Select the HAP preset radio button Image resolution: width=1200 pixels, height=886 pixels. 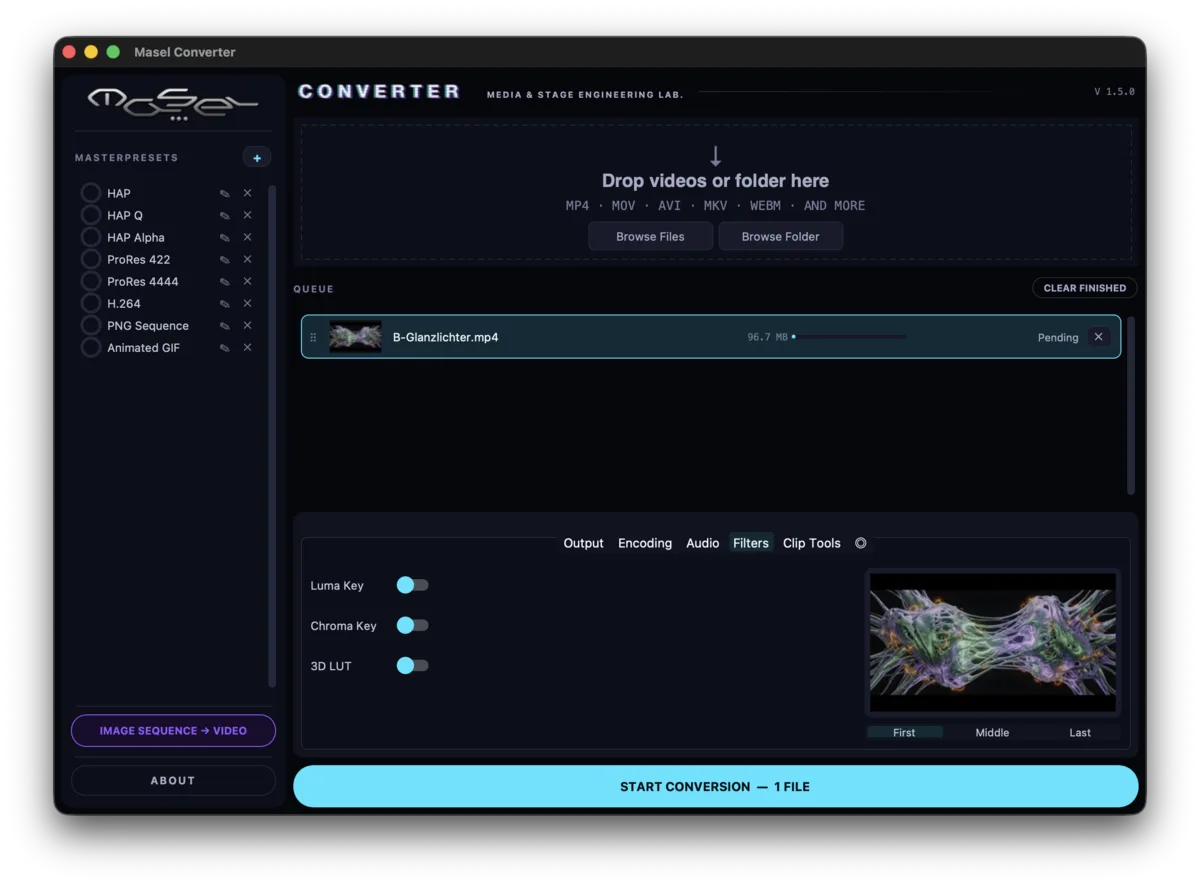pyautogui.click(x=91, y=193)
